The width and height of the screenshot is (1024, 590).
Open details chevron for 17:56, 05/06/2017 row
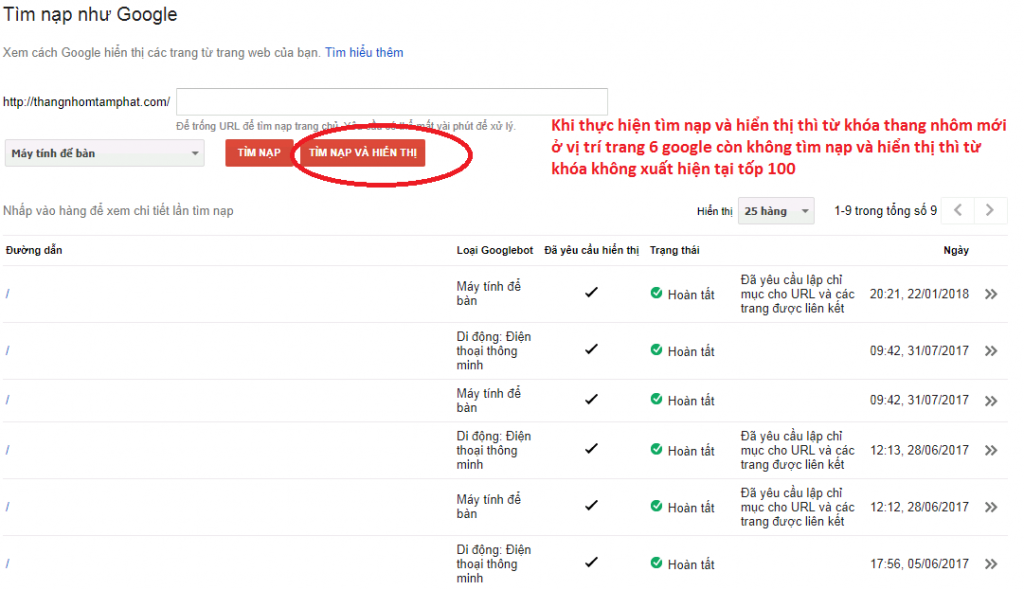991,564
